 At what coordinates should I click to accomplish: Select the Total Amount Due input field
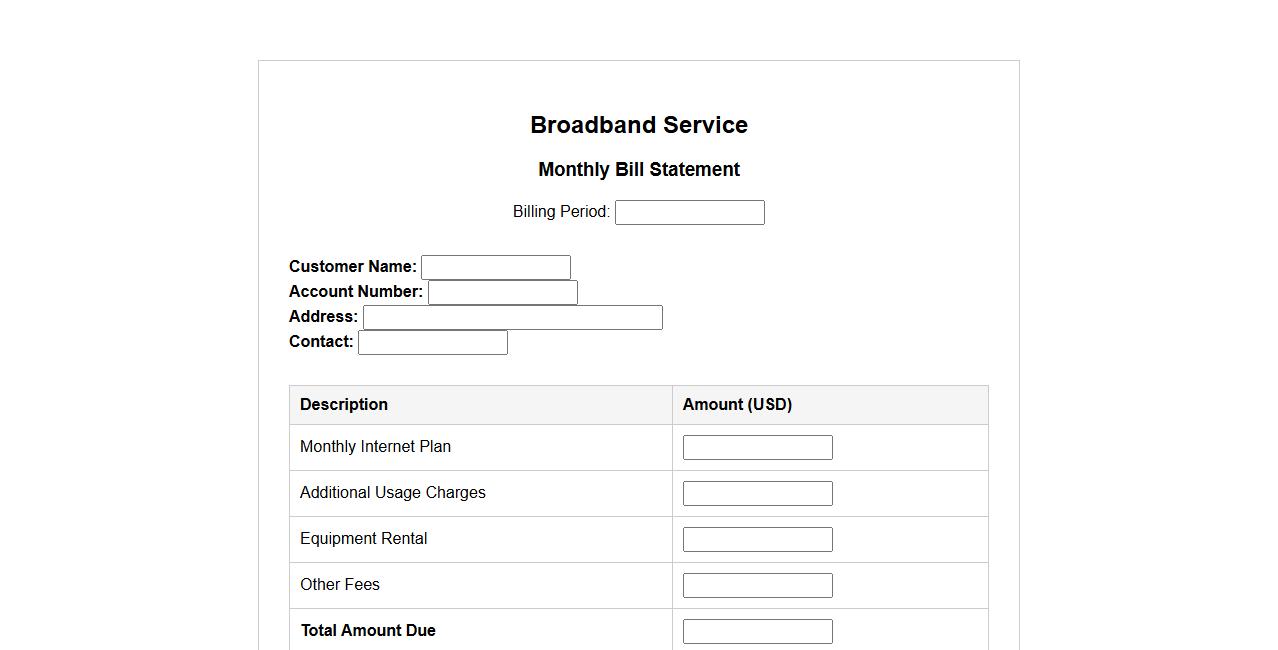click(757, 631)
